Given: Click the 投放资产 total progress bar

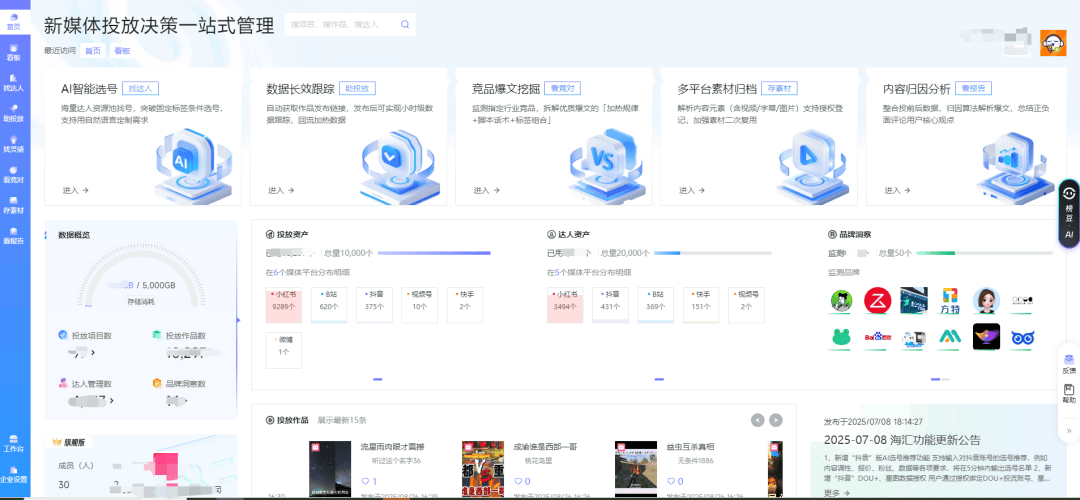Looking at the screenshot, I should click(434, 253).
